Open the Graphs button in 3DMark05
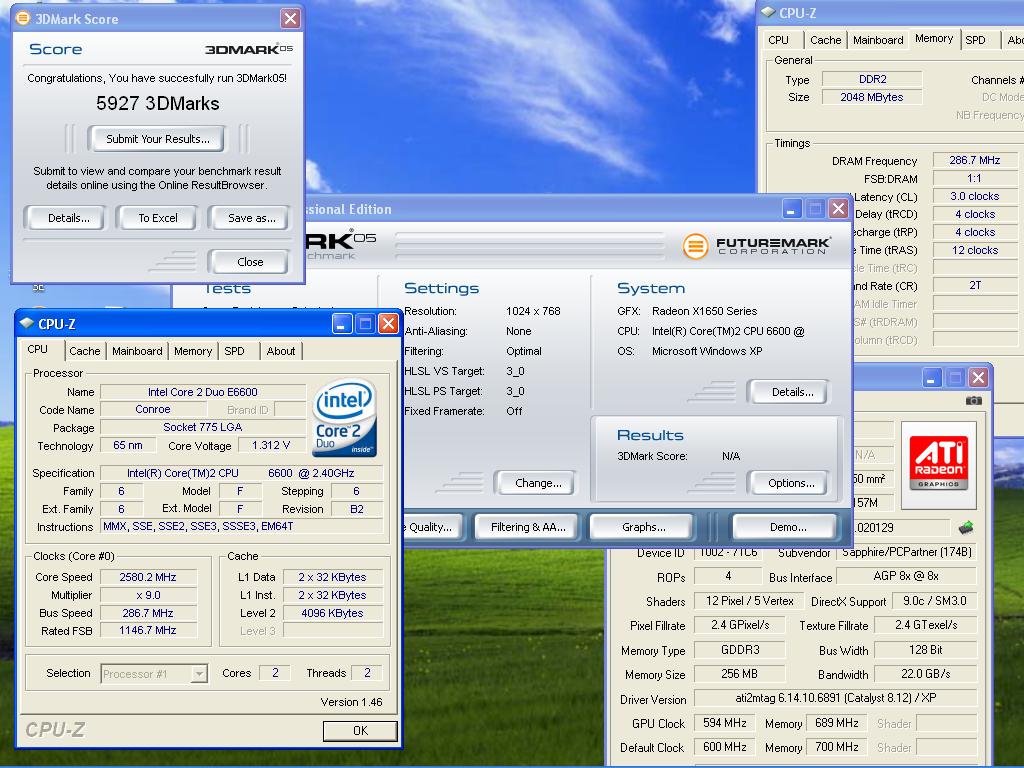Viewport: 1024px width, 768px height. pos(643,526)
